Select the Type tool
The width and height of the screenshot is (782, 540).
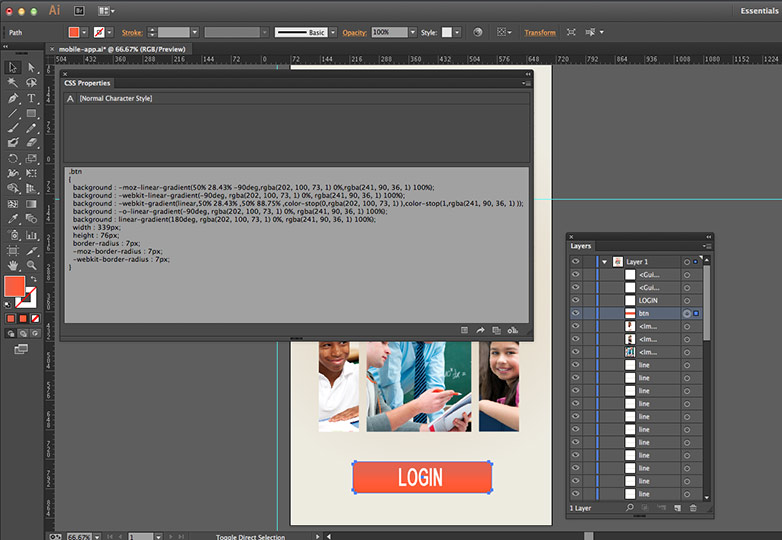(x=31, y=98)
